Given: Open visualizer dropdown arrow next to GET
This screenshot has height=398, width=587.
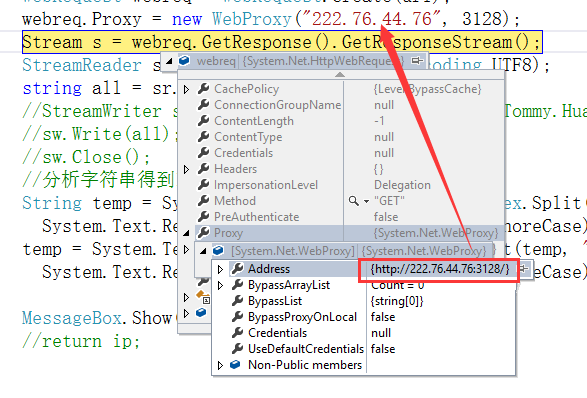Looking at the screenshot, I should click(366, 201).
